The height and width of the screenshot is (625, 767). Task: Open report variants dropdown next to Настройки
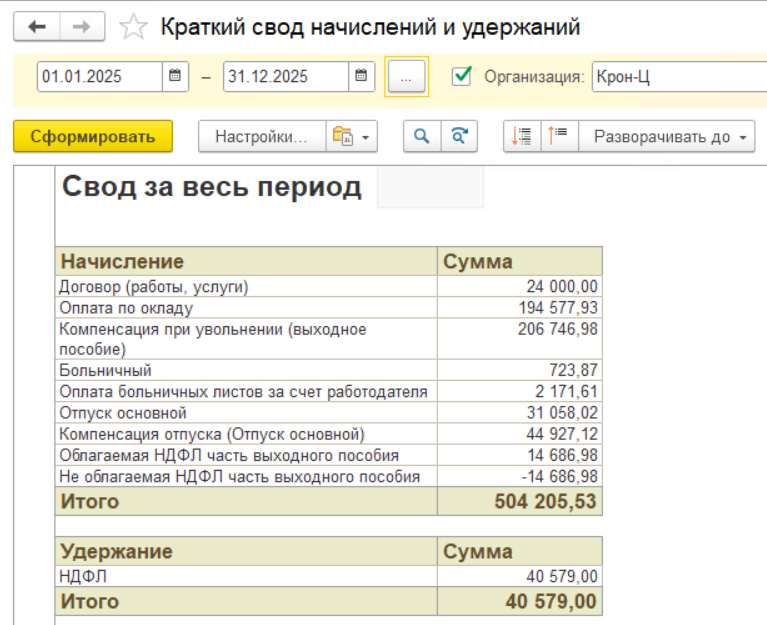pyautogui.click(x=351, y=136)
